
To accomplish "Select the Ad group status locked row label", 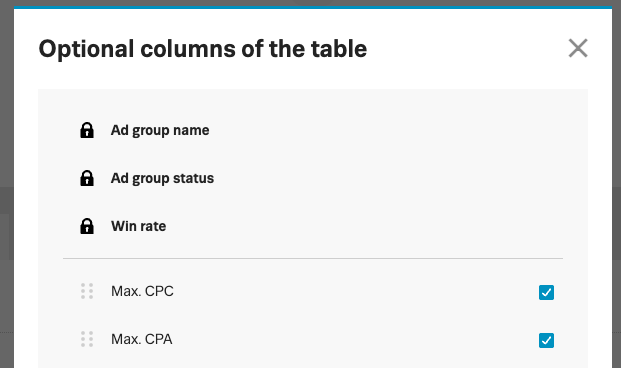I will [x=162, y=178].
